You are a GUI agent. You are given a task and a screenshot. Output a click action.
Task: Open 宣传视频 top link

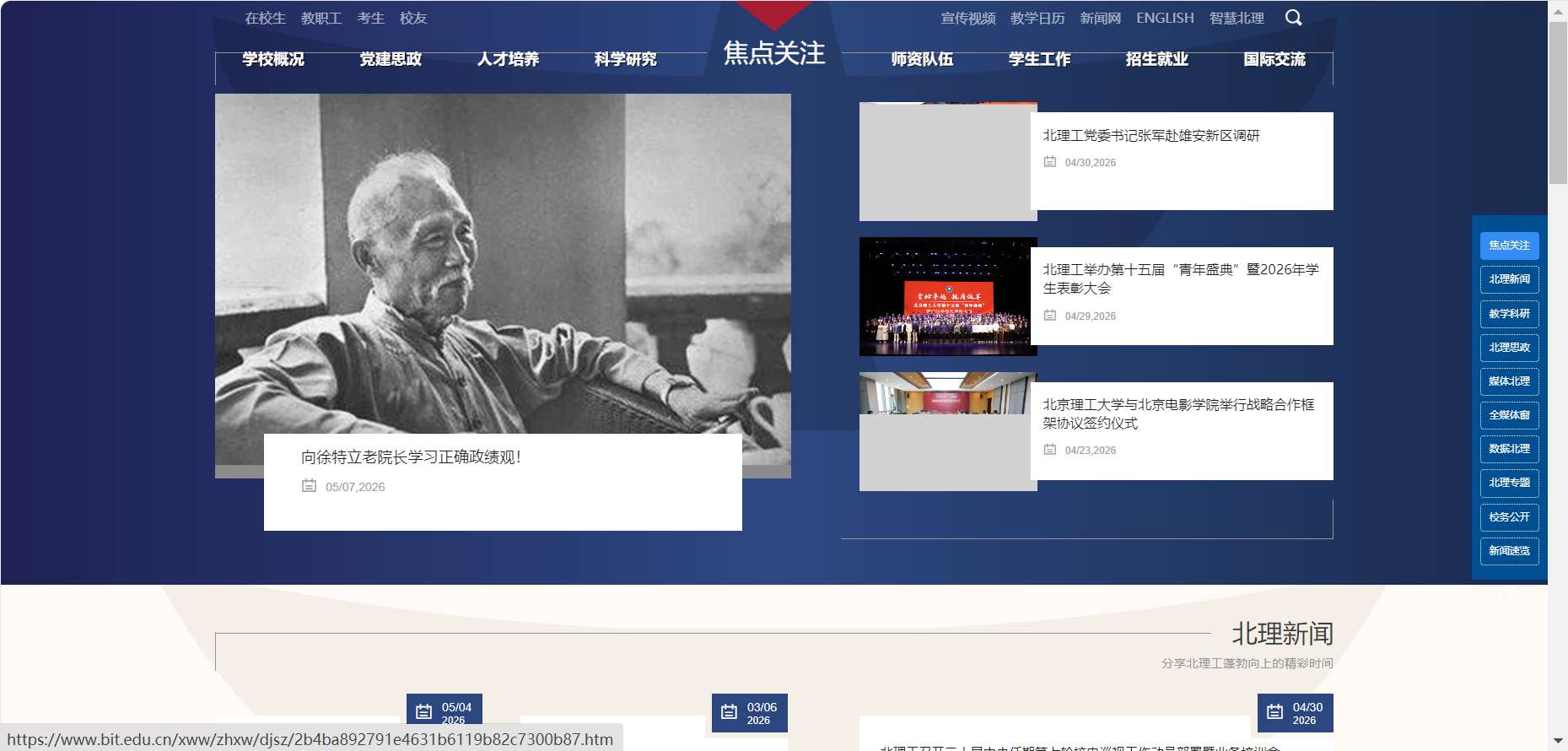click(968, 18)
